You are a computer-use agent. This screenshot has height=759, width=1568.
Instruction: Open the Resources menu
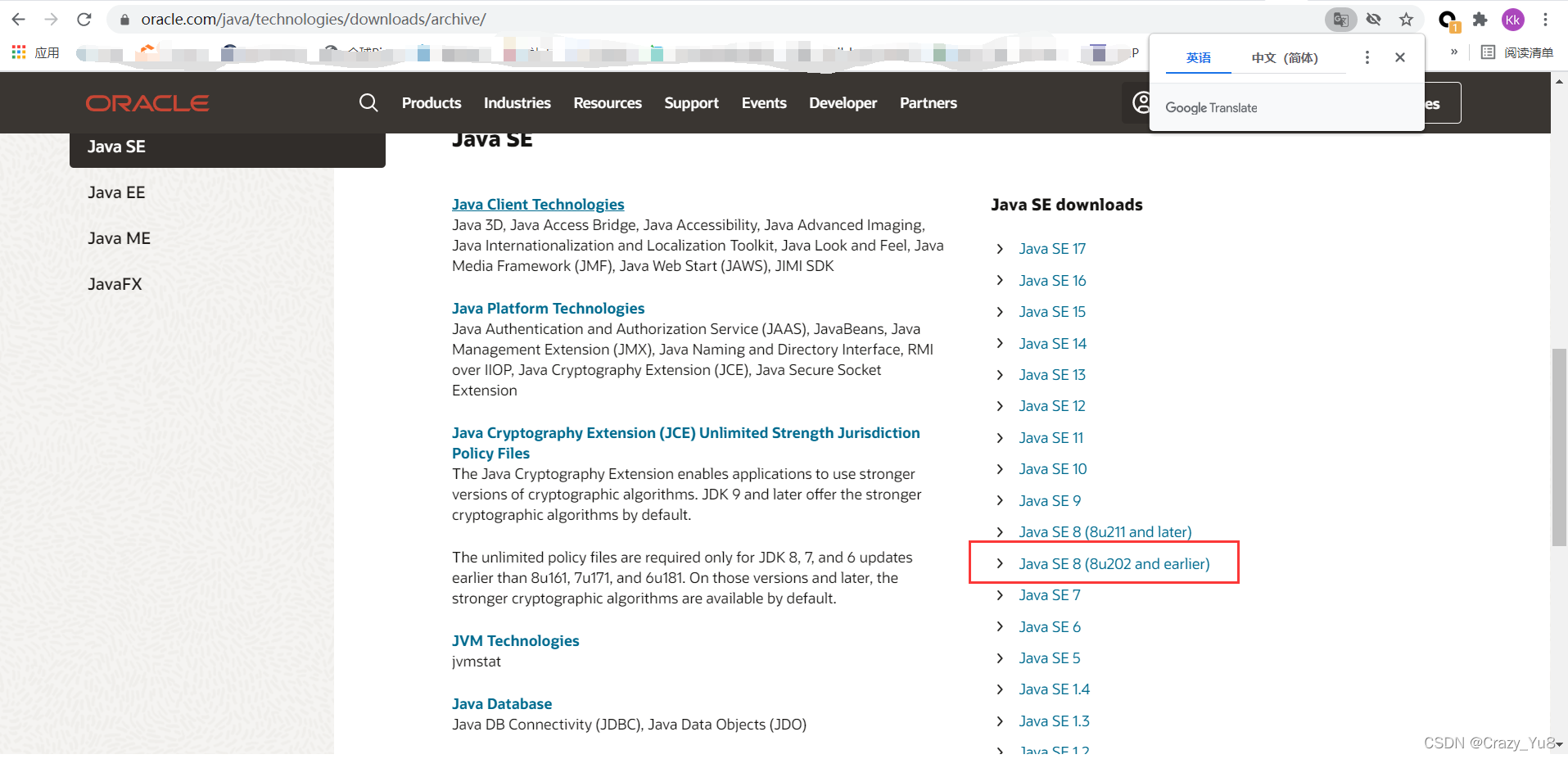(608, 102)
